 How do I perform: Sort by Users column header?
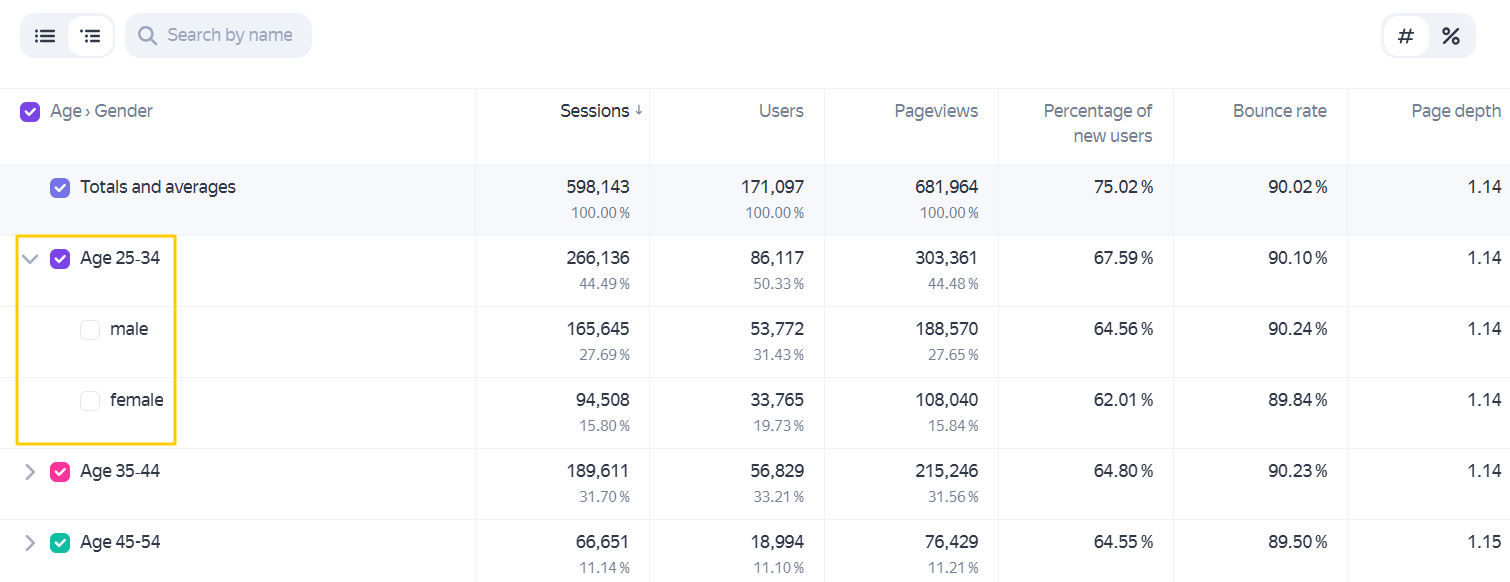click(x=781, y=111)
